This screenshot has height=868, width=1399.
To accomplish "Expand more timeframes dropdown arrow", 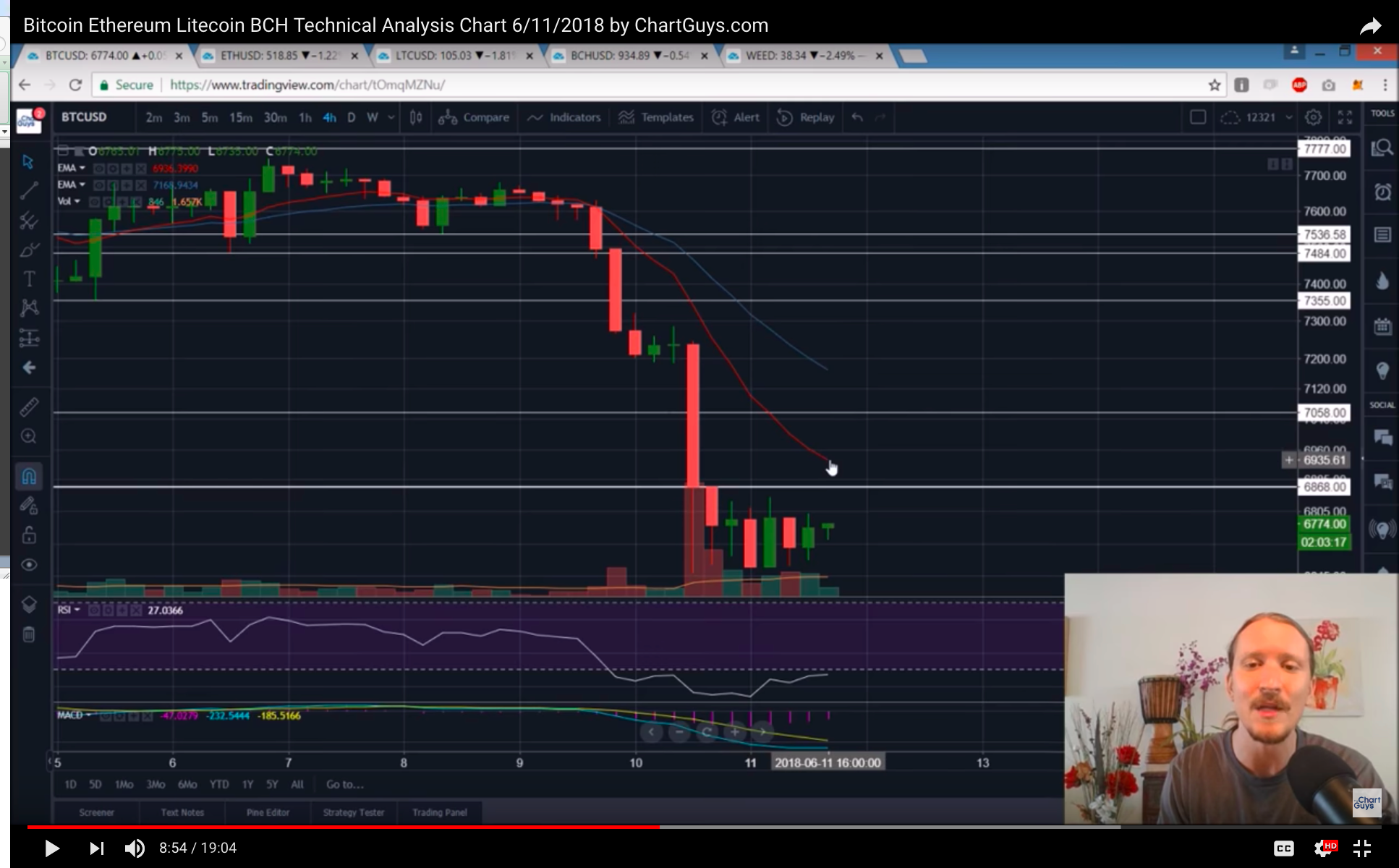I will pos(391,117).
